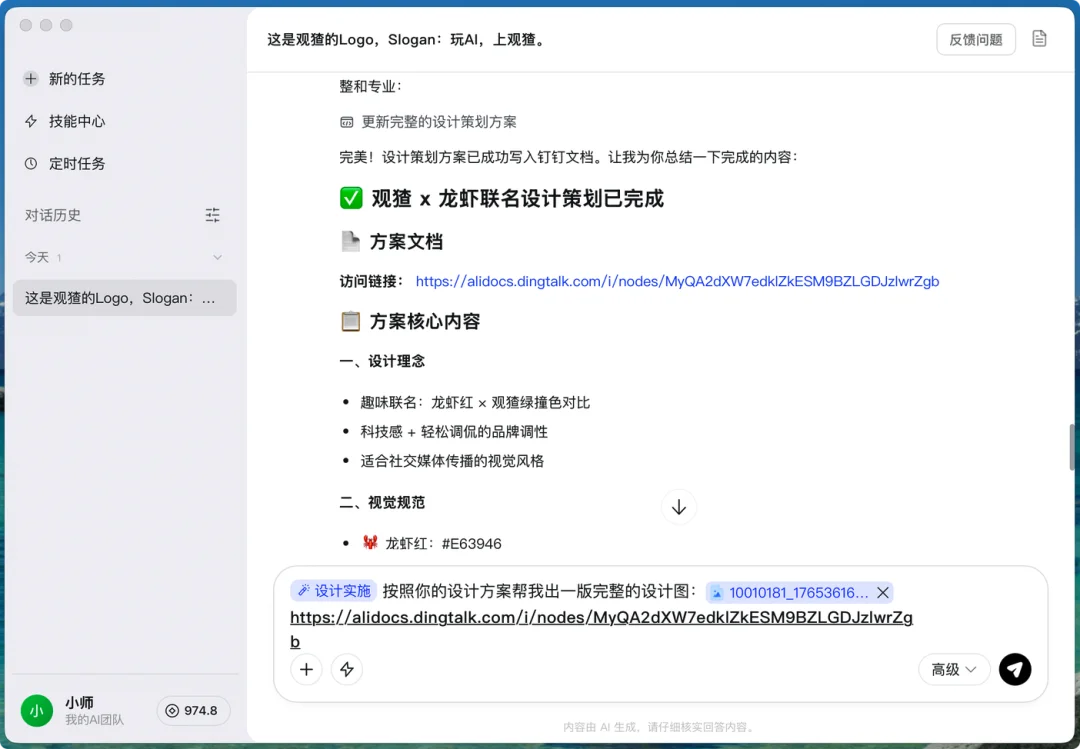The height and width of the screenshot is (749, 1080).
Task: Click the 设计实施 skill tag in input
Action: coord(334,591)
